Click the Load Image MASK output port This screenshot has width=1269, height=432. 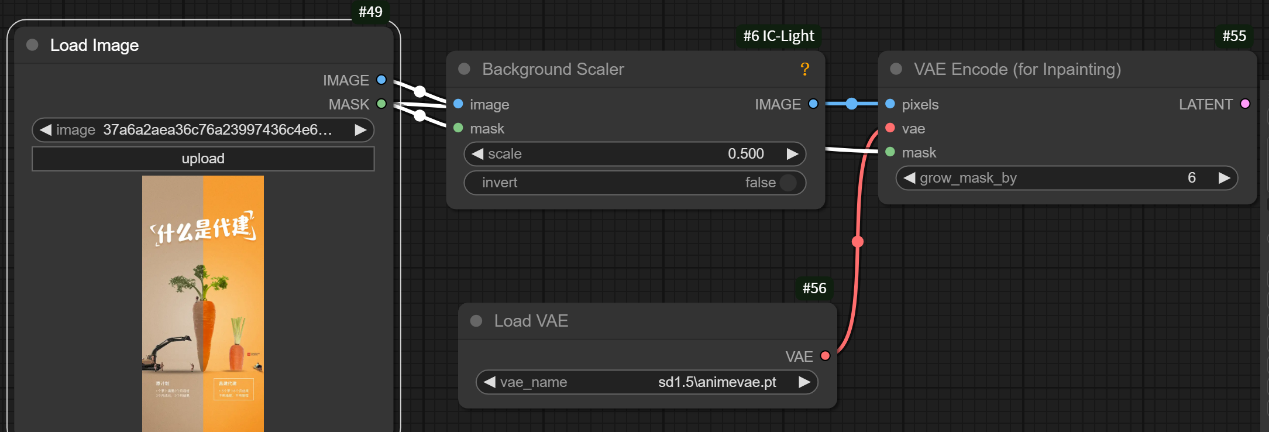[381, 104]
